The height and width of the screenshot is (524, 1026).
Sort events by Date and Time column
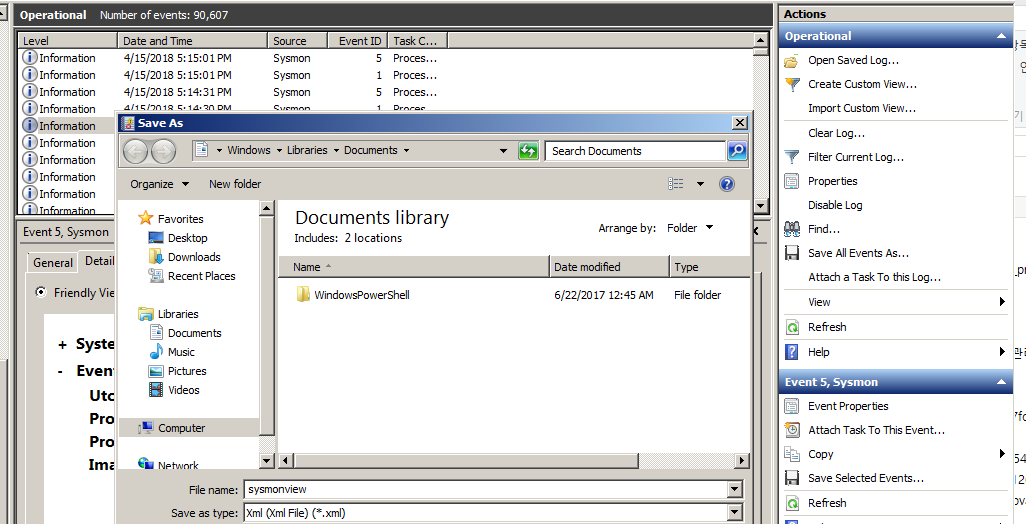tap(193, 41)
